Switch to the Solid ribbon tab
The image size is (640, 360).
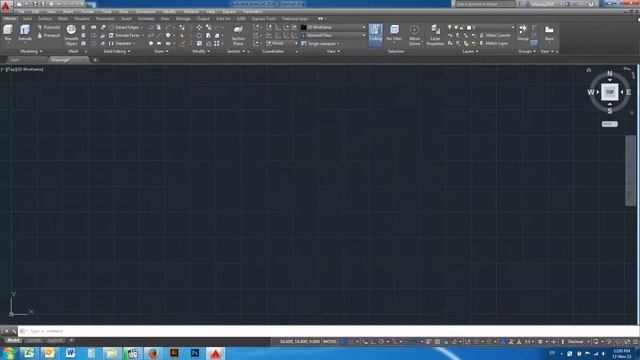pos(27,19)
